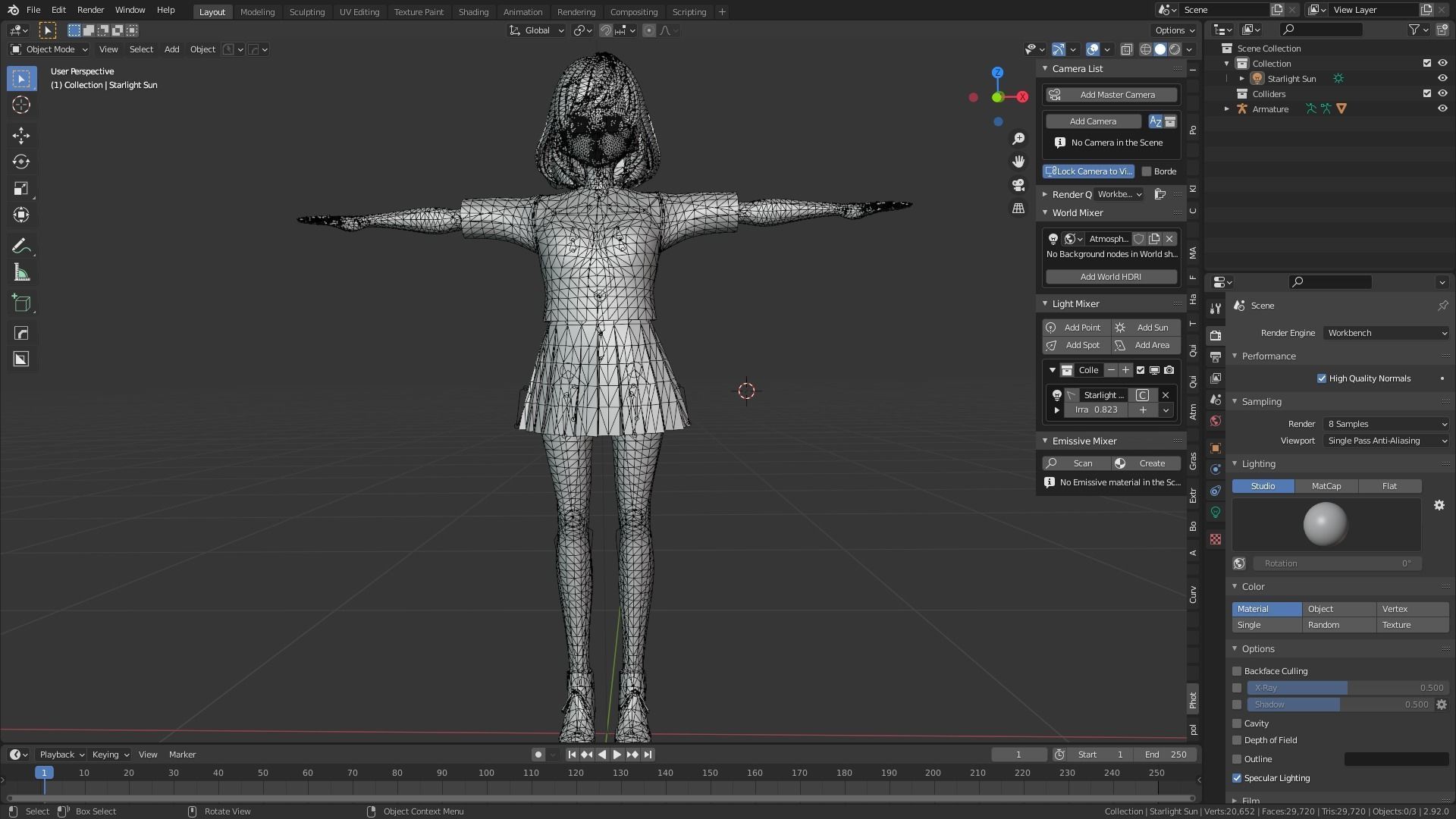Open Texture properties tab icon

pyautogui.click(x=1216, y=539)
